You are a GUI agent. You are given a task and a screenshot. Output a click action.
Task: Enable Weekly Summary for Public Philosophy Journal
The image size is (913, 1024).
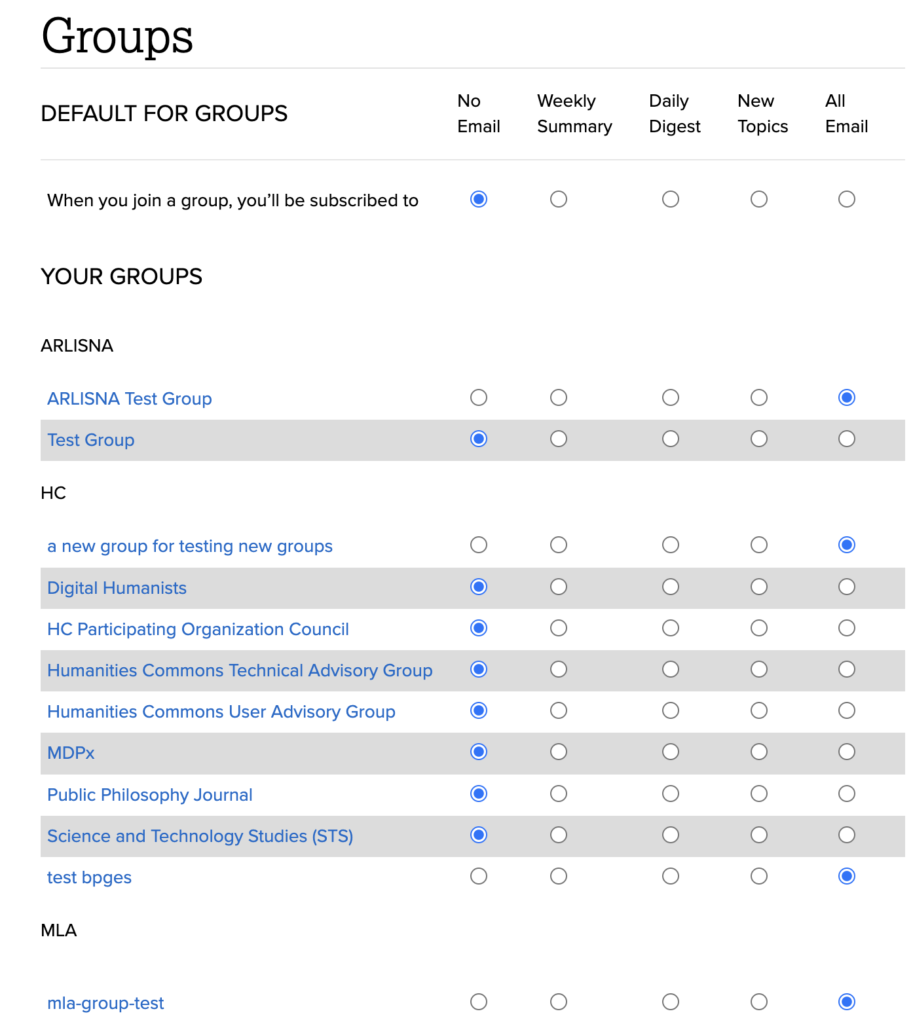(558, 793)
